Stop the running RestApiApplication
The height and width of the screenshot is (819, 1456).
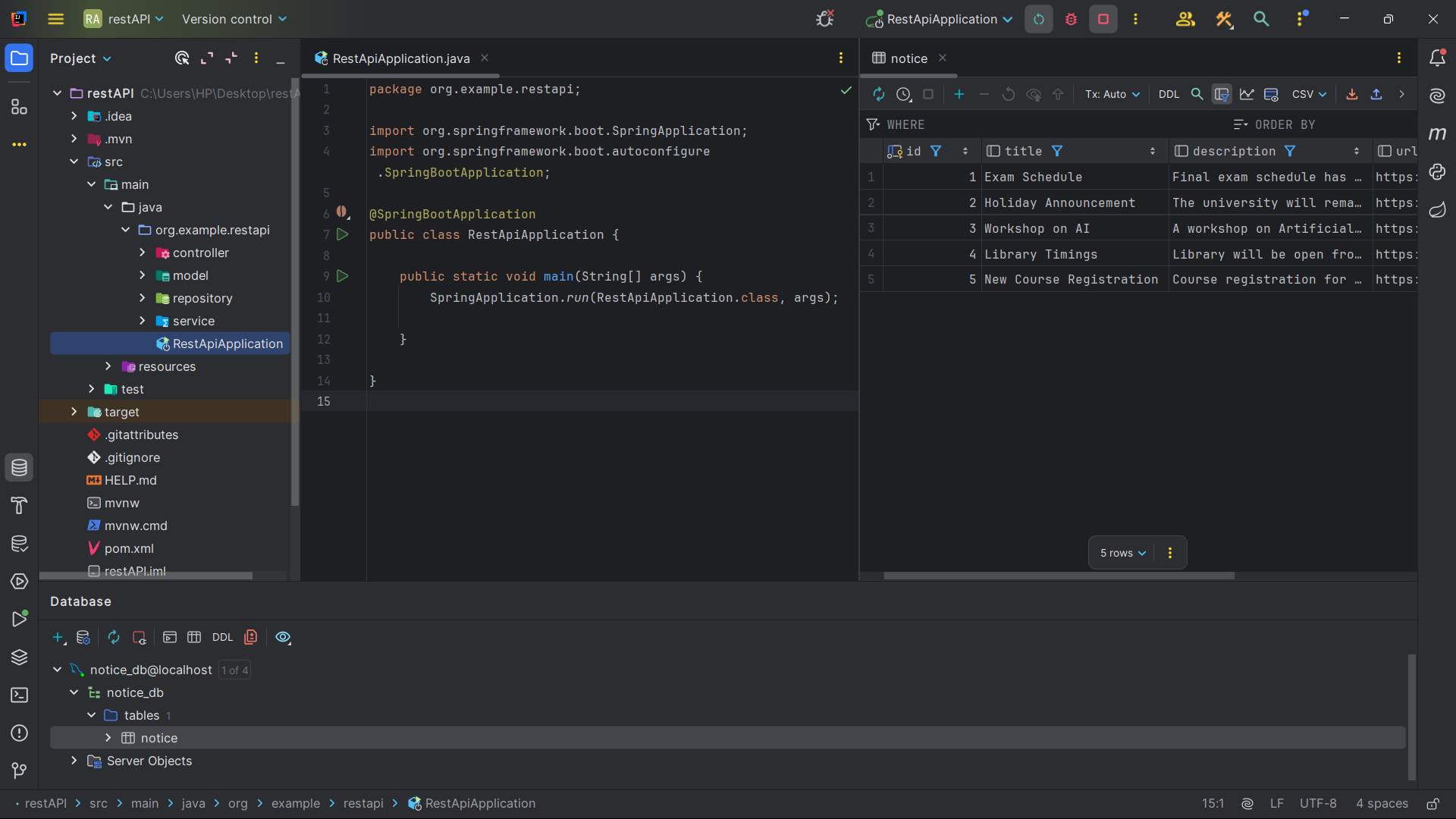(x=1103, y=19)
